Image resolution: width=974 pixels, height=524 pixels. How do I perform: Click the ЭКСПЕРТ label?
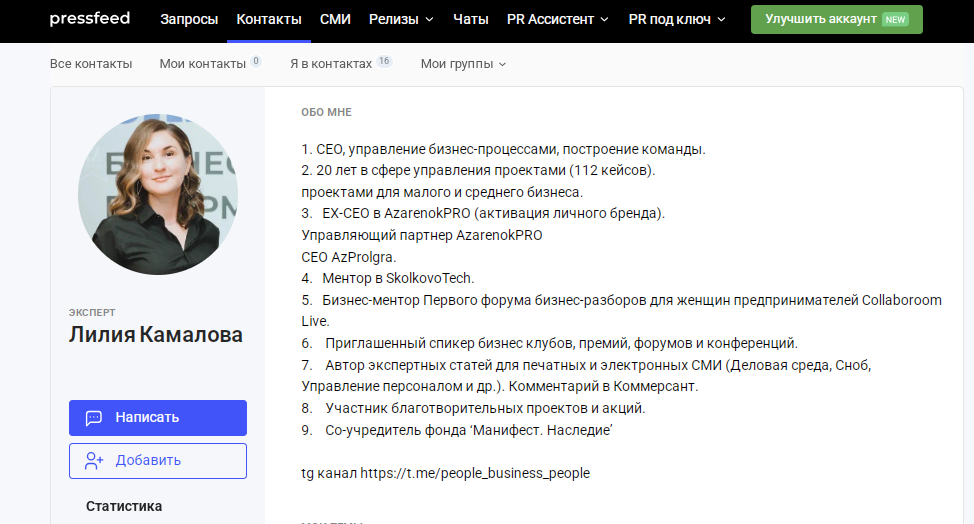(x=92, y=312)
